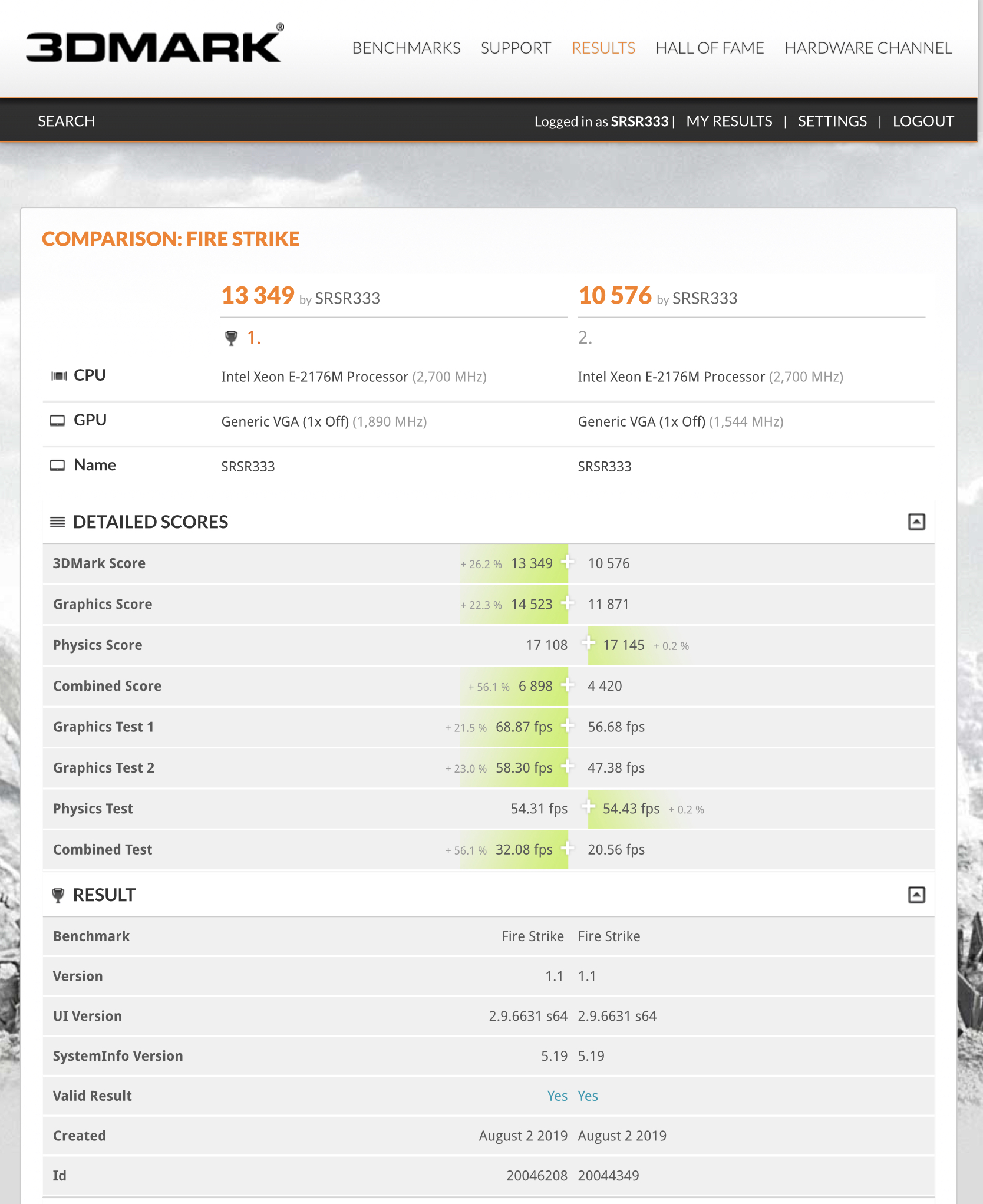The width and height of the screenshot is (983, 1204).
Task: Click the plus icon beside 17 145 physics score
Action: [589, 644]
